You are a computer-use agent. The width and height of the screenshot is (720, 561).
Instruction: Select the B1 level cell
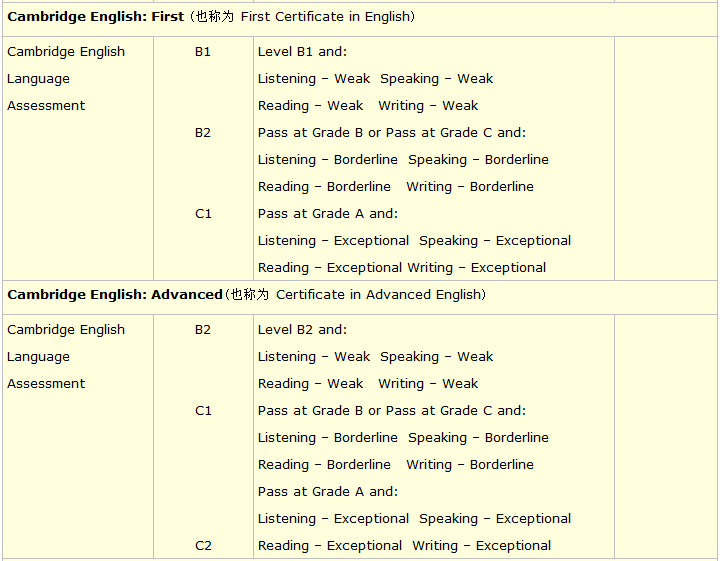tap(203, 51)
